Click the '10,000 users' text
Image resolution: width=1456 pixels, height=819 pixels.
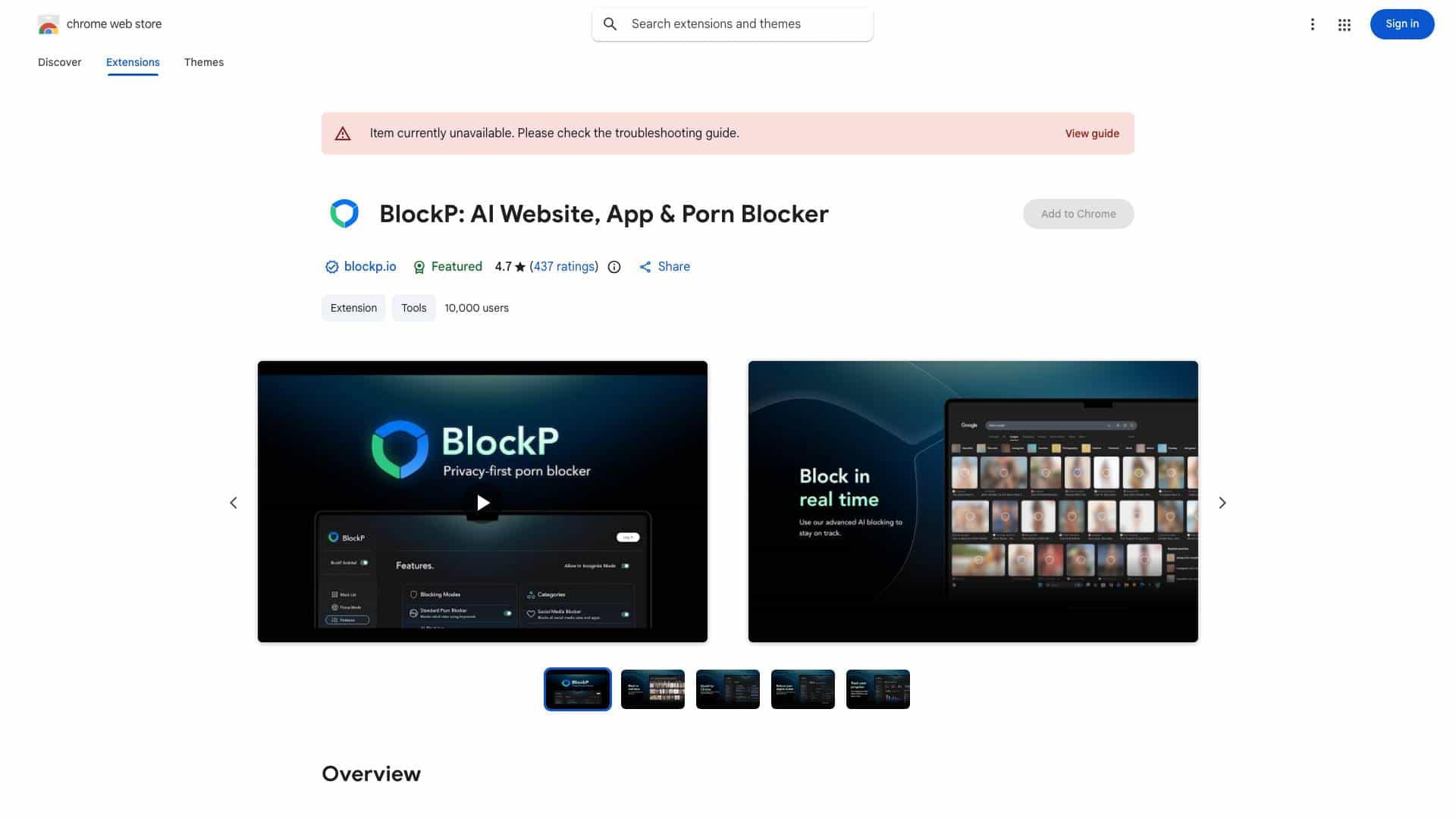click(476, 308)
